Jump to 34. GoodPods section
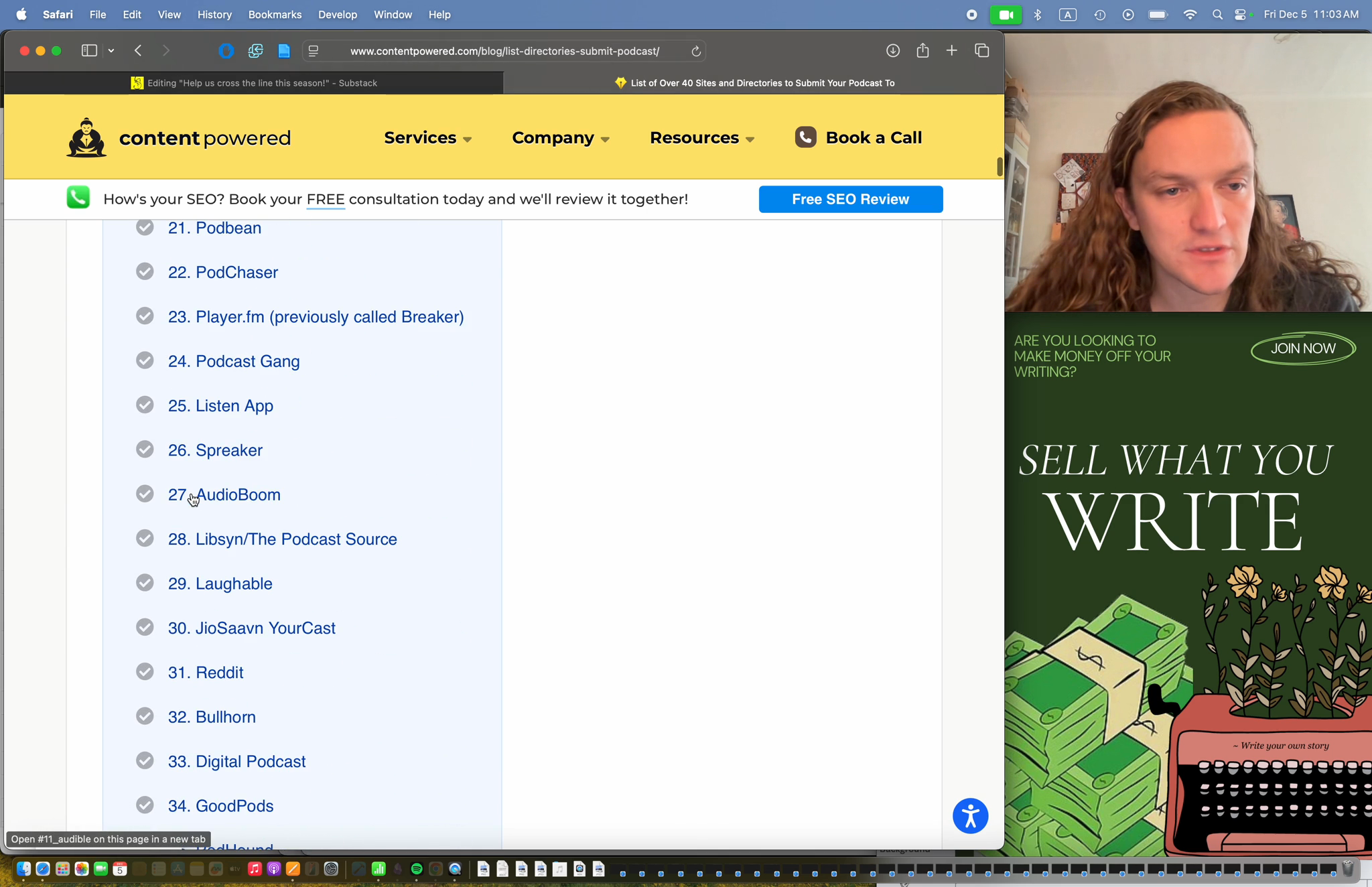Screen dimensions: 1372x887 click(220, 806)
